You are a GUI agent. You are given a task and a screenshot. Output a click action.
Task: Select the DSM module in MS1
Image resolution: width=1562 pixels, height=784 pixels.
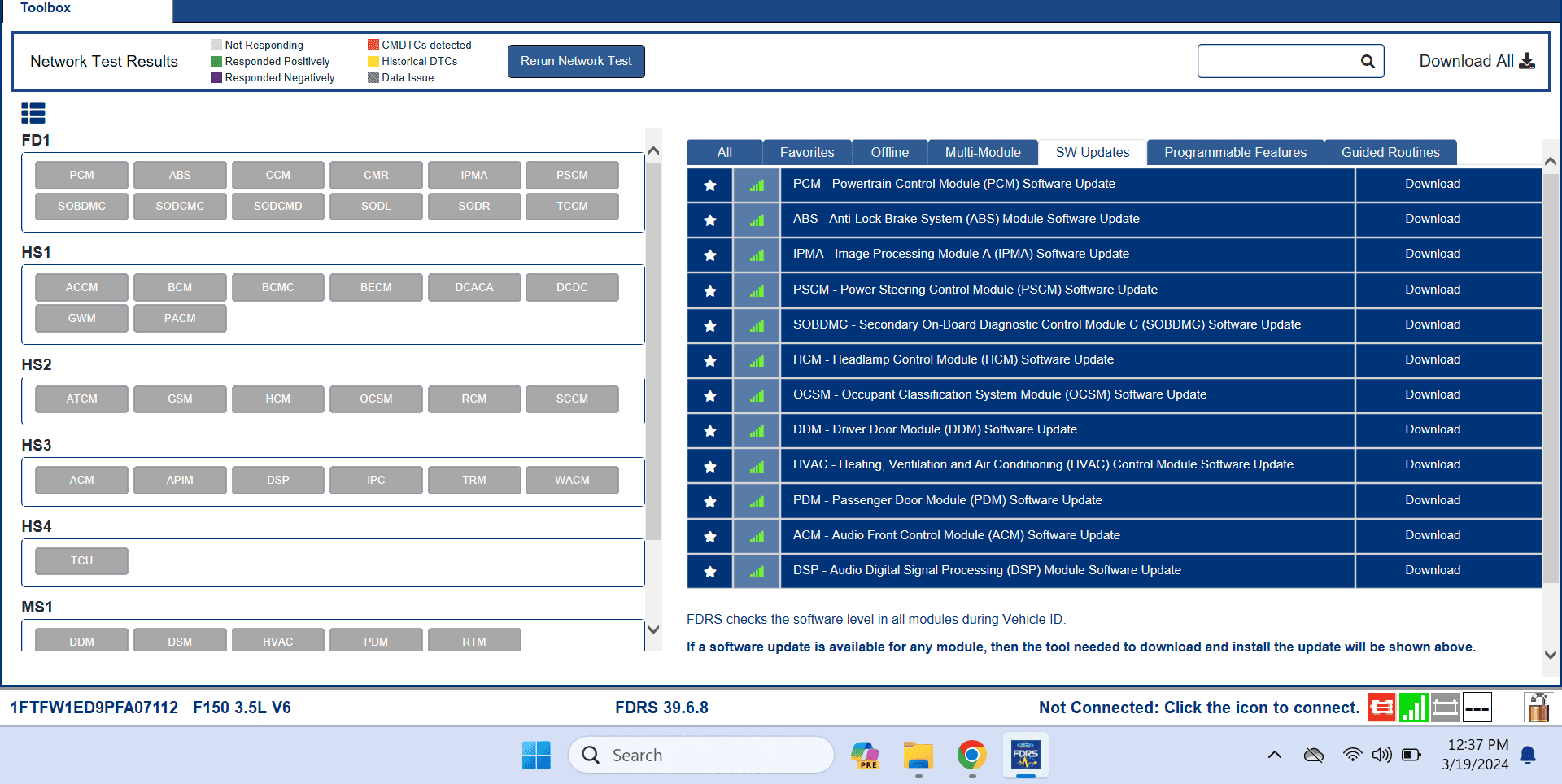pyautogui.click(x=180, y=641)
